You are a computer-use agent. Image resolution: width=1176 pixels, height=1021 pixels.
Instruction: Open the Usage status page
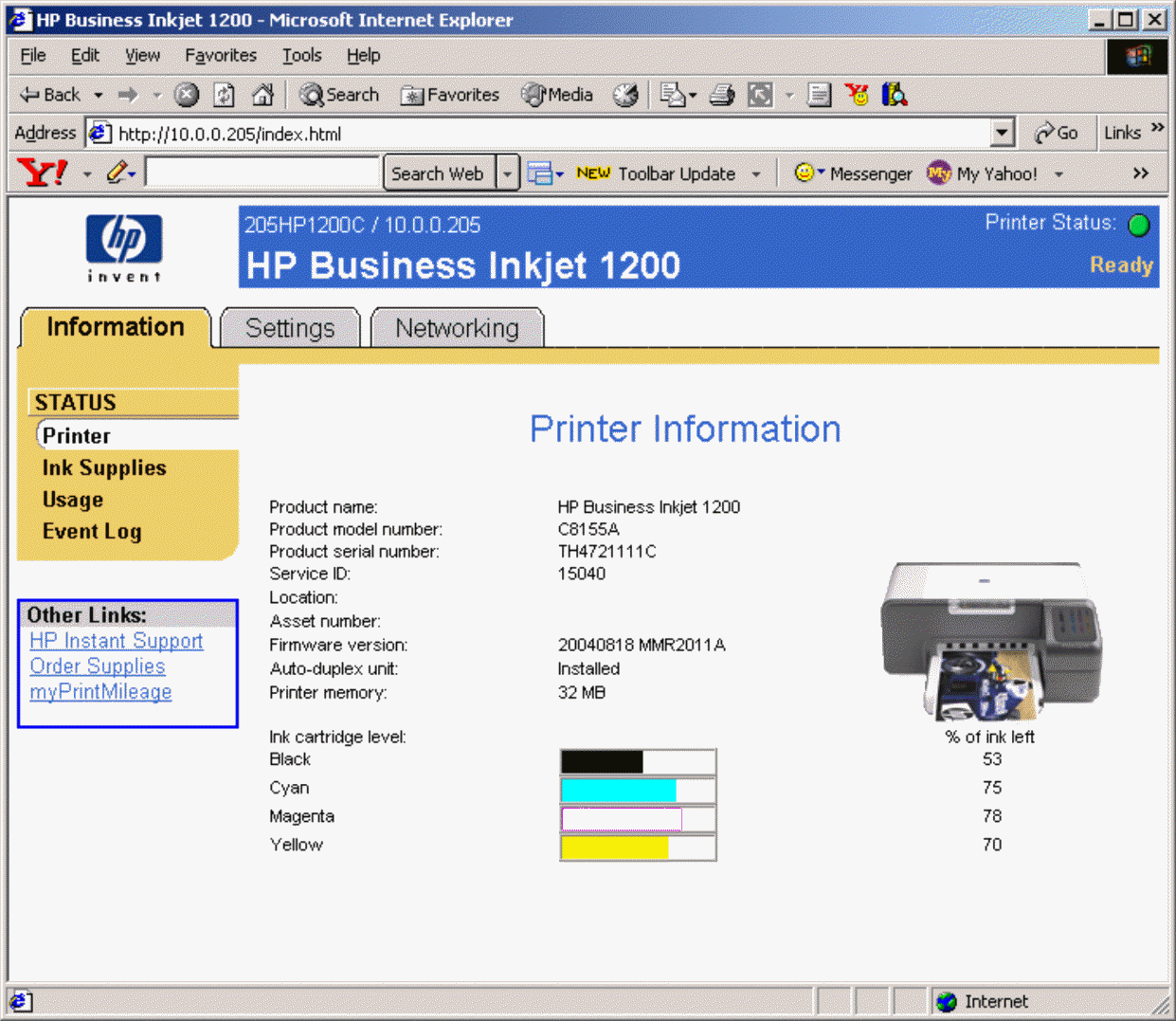click(x=73, y=500)
